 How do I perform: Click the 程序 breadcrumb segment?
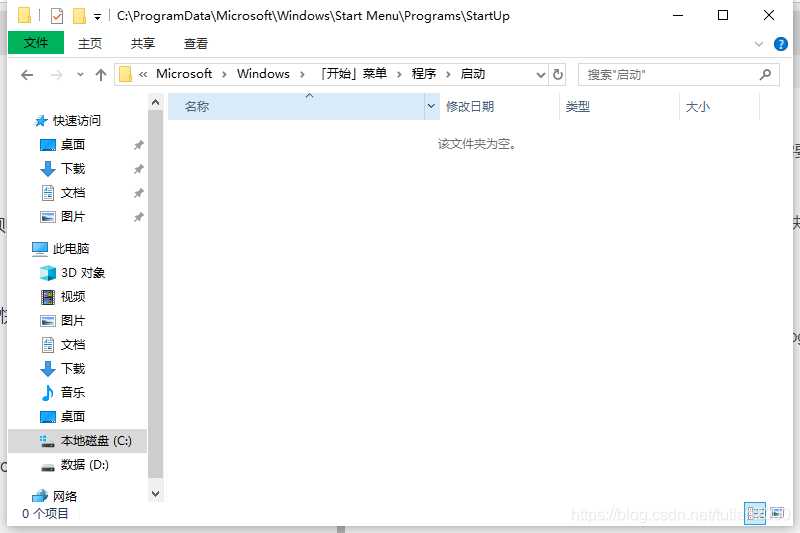(x=424, y=74)
